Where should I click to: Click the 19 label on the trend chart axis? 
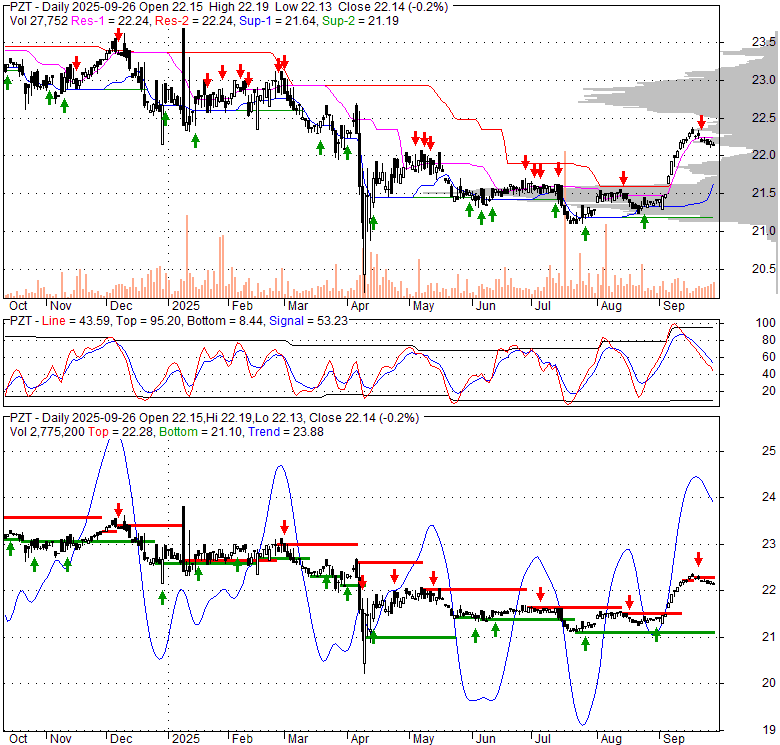769,730
